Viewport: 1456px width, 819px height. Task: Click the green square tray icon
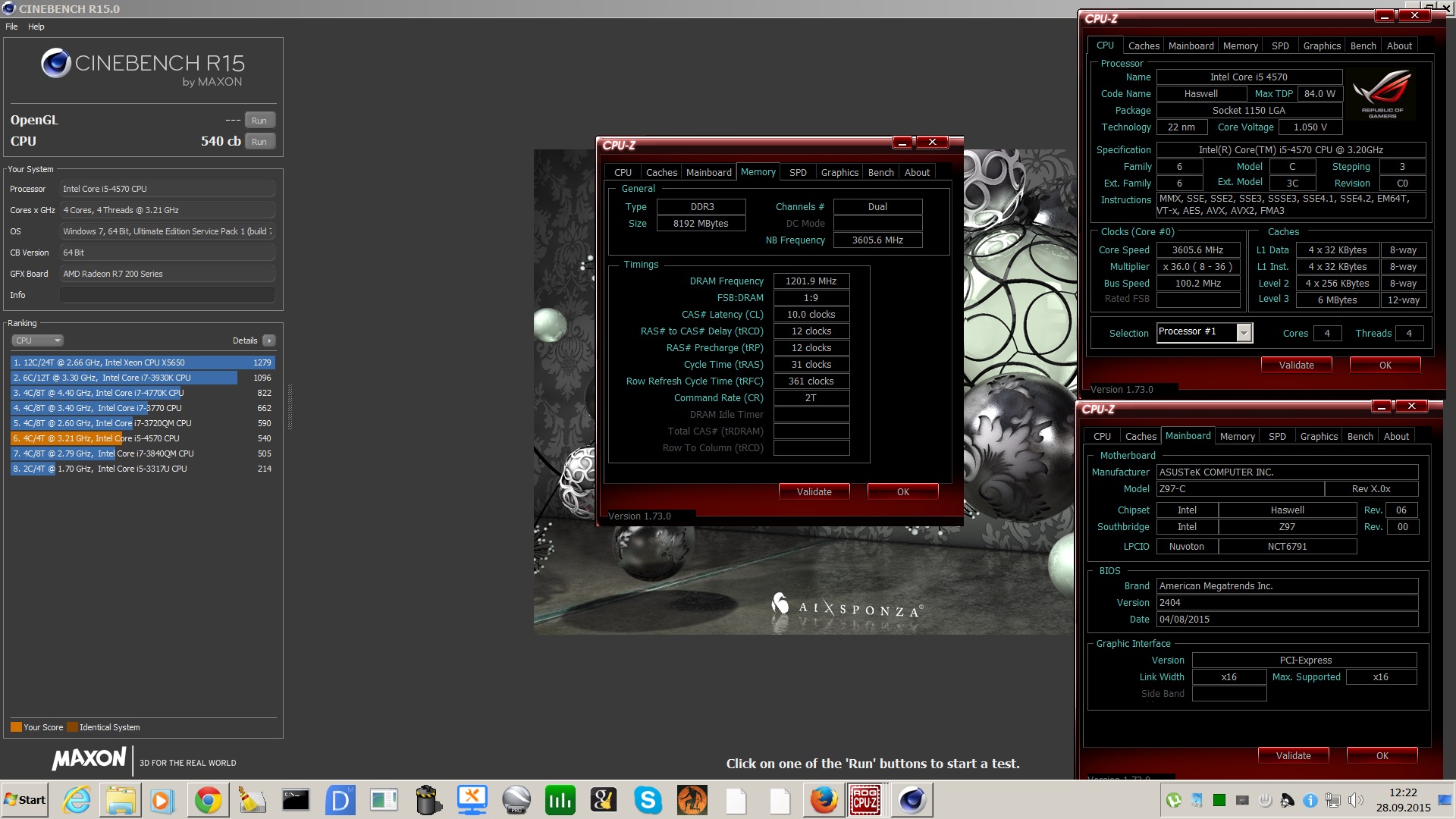[1219, 800]
